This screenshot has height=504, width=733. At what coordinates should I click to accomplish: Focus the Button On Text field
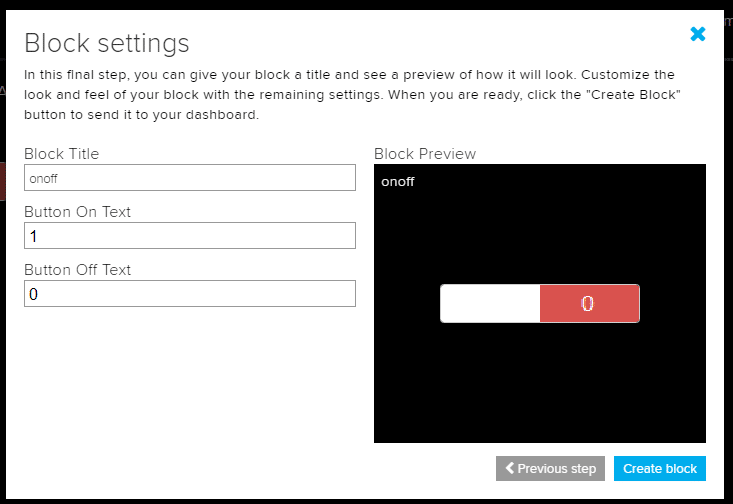190,236
